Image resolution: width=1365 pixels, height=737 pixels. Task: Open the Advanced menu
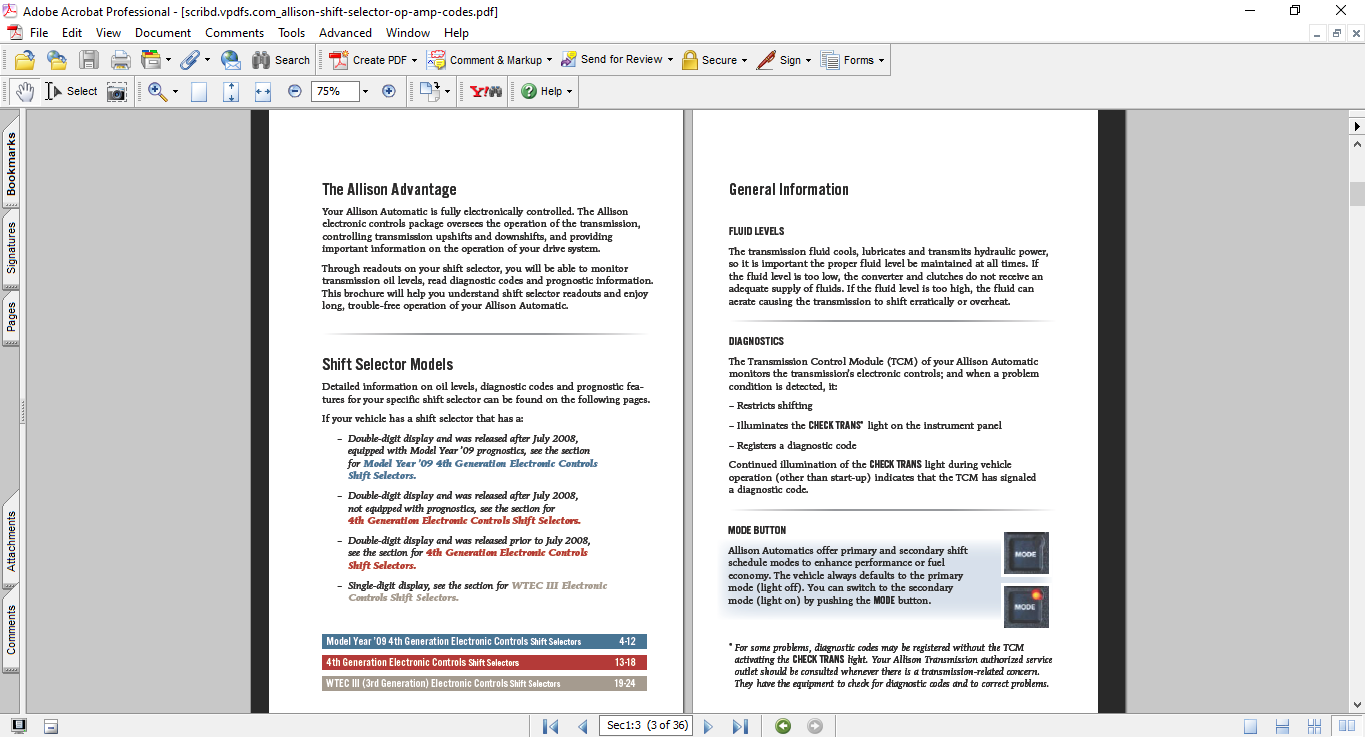tap(345, 33)
